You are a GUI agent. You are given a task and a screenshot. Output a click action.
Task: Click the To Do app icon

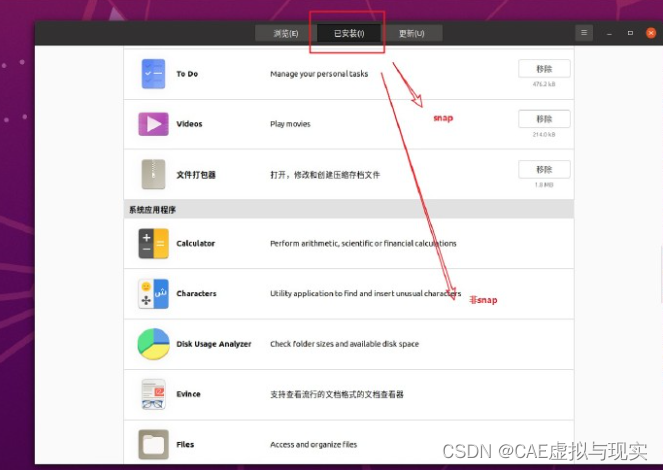pos(153,74)
